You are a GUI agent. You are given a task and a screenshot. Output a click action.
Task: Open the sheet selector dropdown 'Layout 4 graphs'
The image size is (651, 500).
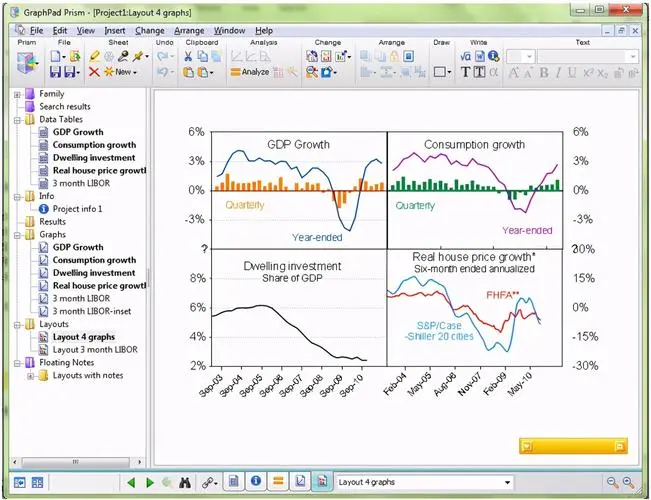[425, 482]
